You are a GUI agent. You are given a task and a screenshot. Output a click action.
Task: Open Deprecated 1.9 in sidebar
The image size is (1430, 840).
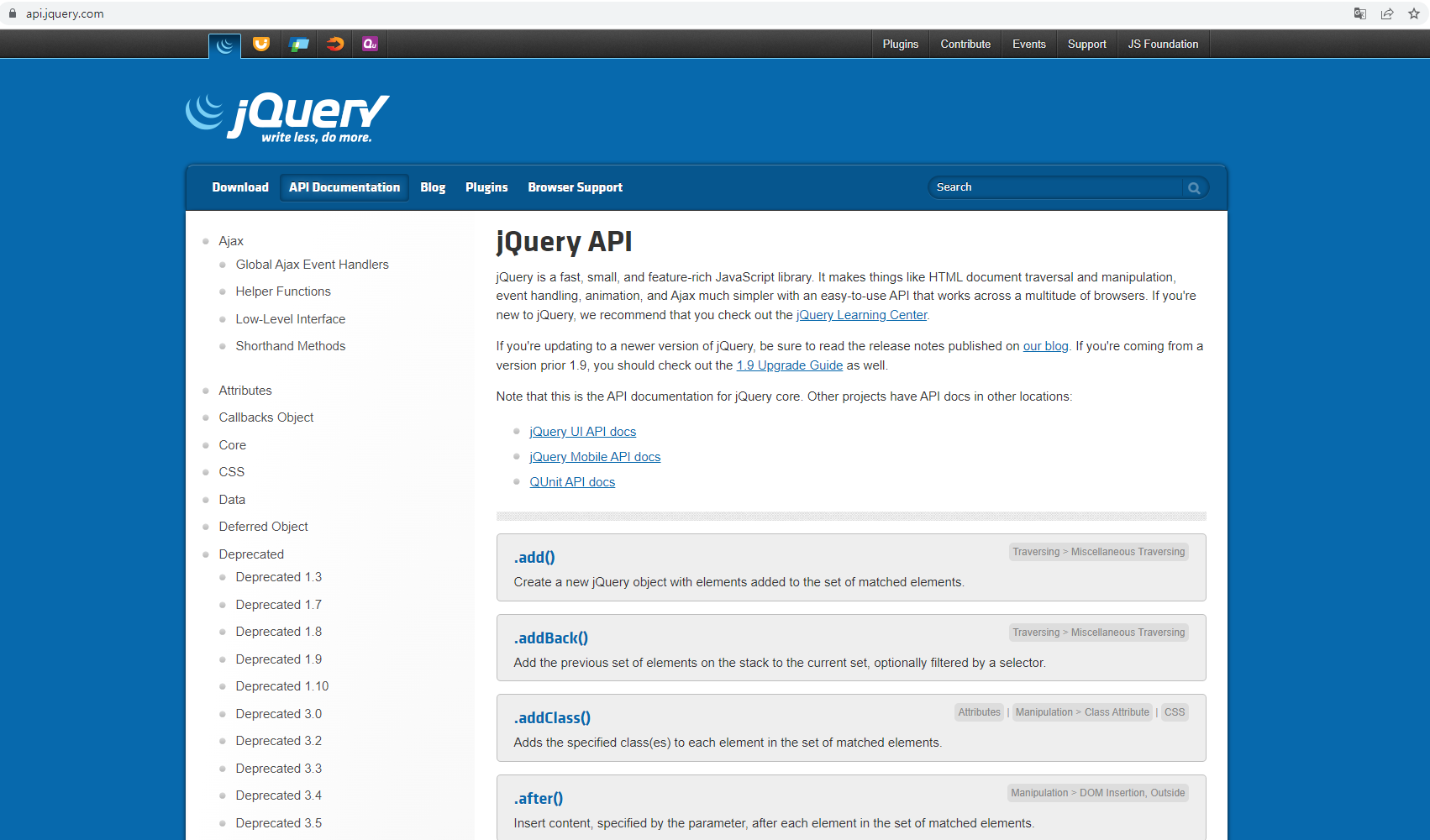coord(279,659)
